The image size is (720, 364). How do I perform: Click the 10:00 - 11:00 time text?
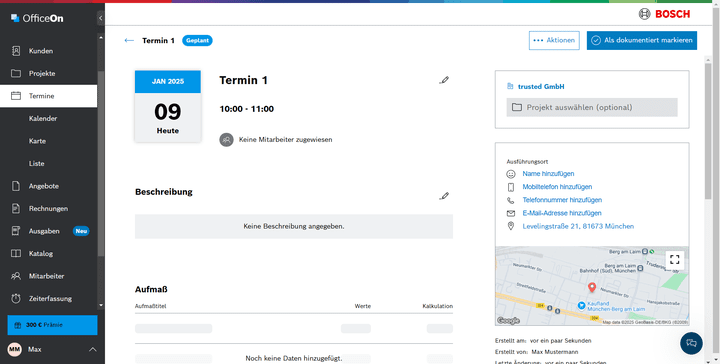(x=247, y=109)
